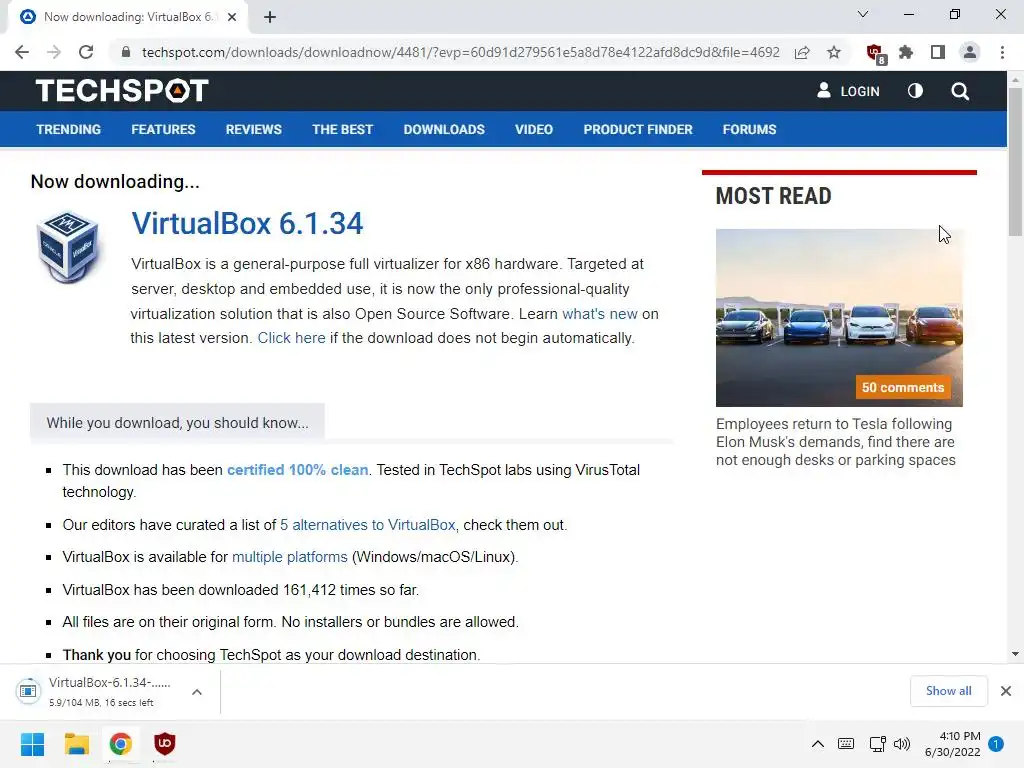
Task: Open the 50 comments badge
Action: tap(903, 387)
